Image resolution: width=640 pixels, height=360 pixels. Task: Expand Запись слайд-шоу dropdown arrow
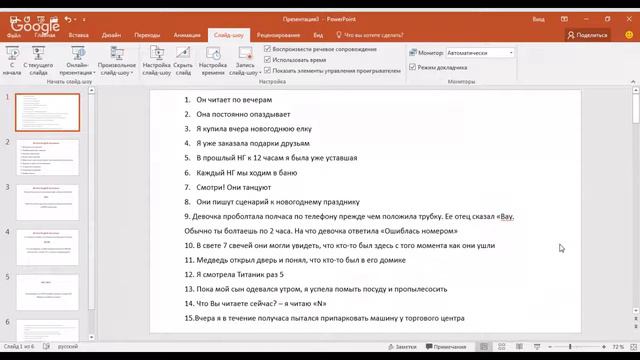[260, 73]
